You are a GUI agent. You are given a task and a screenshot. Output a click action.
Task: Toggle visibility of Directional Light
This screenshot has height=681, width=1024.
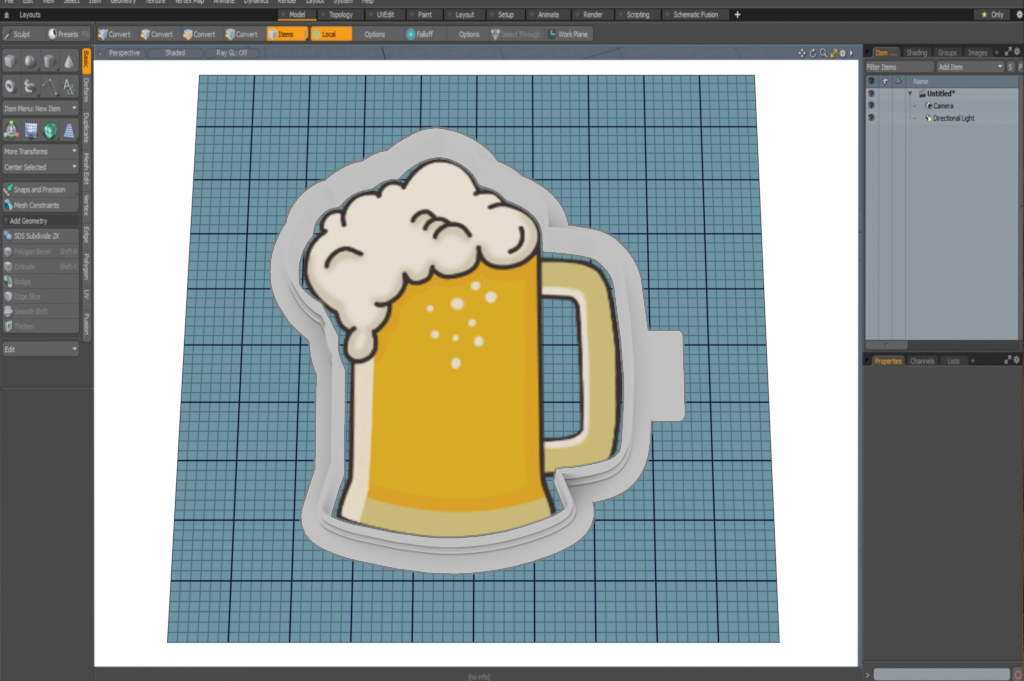coord(871,118)
